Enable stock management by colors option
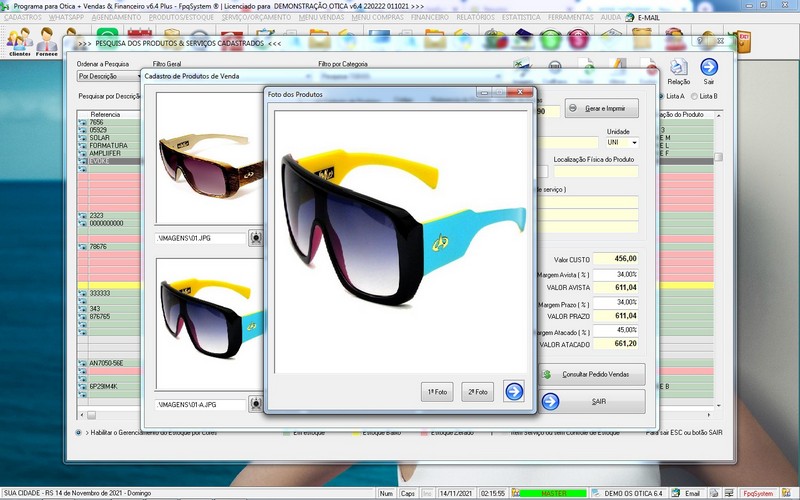The height and width of the screenshot is (500, 800). [80, 433]
